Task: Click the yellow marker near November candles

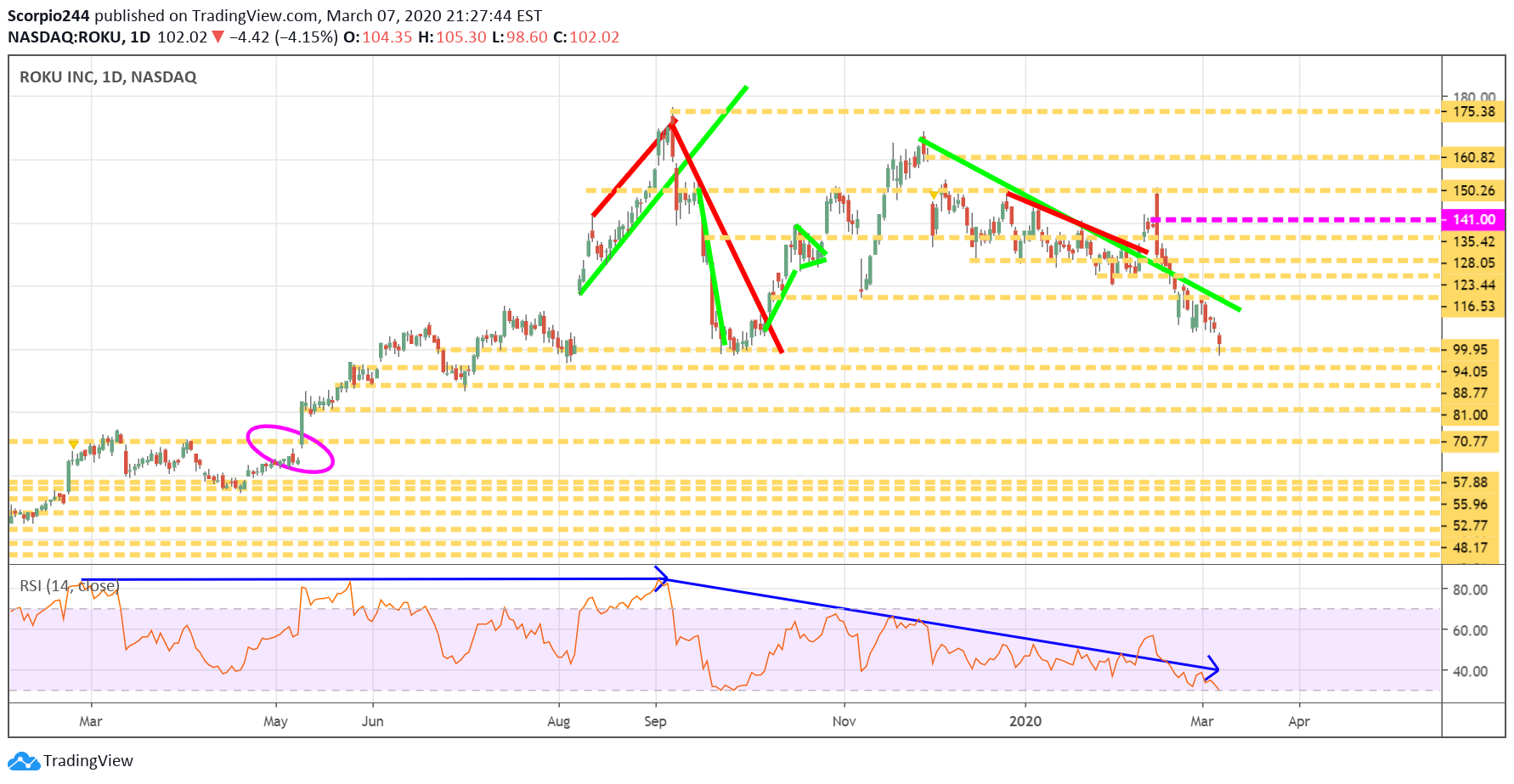Action: [934, 195]
